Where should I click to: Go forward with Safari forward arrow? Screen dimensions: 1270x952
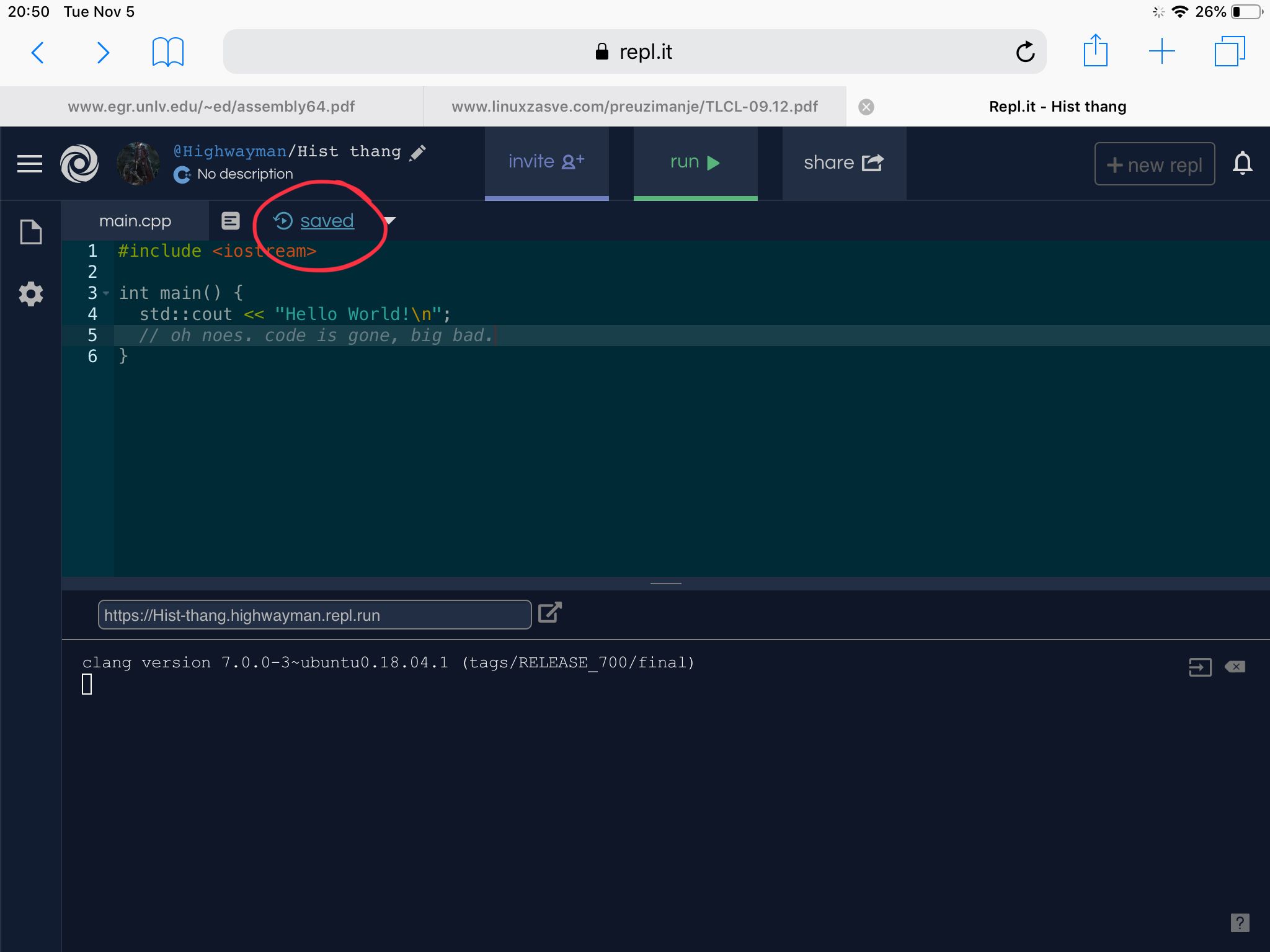pyautogui.click(x=103, y=53)
